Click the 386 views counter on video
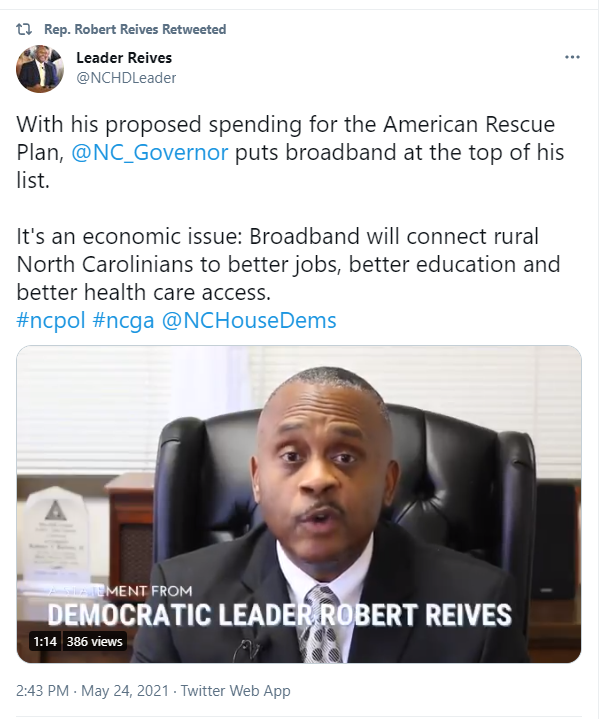Viewport: 602px width, 719px height. pyautogui.click(x=94, y=641)
